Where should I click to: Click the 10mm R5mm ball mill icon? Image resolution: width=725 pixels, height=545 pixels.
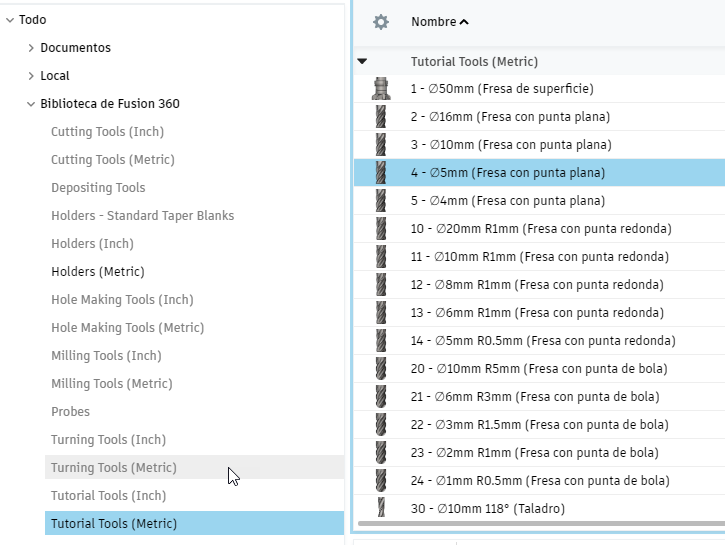point(380,369)
